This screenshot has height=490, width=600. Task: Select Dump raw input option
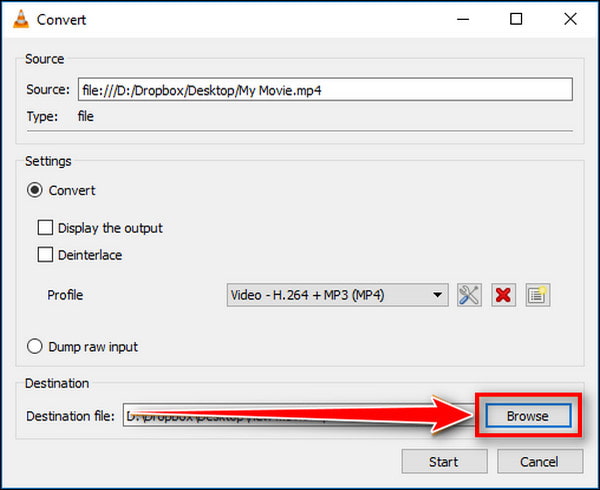click(x=35, y=347)
